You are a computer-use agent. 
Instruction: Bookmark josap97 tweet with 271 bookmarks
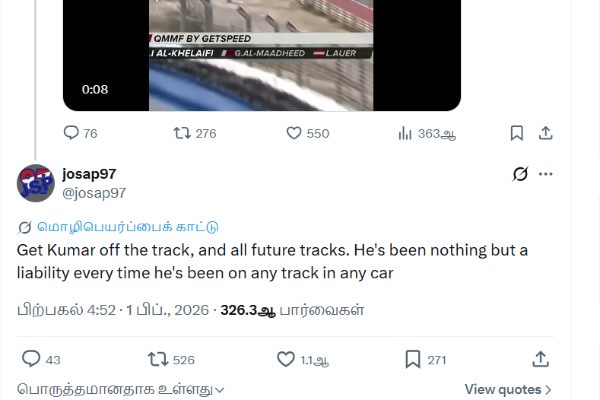click(x=413, y=359)
